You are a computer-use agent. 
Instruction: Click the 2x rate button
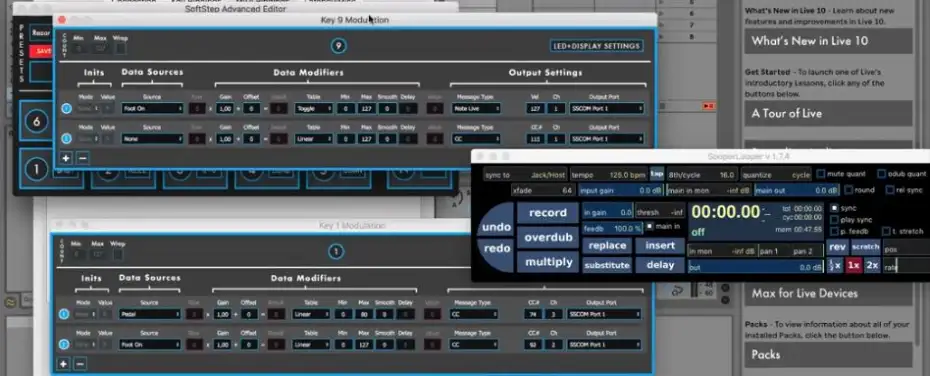click(x=872, y=265)
